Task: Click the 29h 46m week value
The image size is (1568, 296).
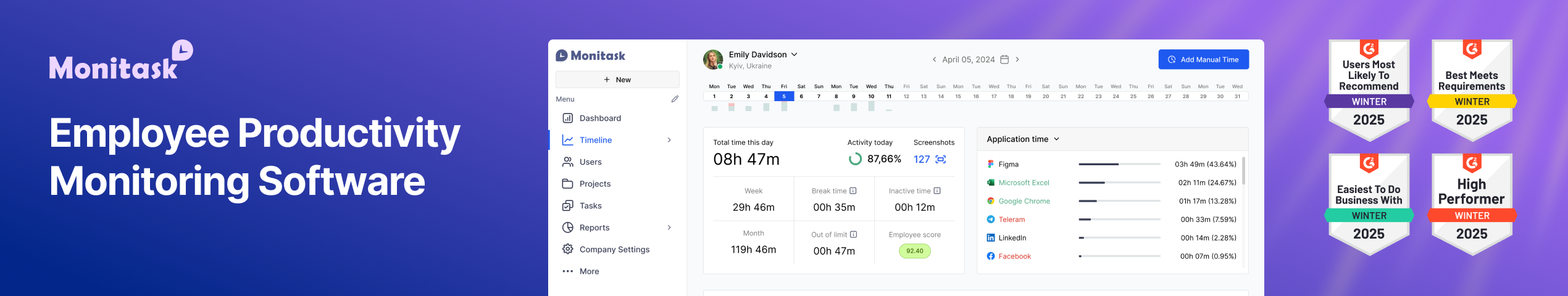Action: click(754, 207)
